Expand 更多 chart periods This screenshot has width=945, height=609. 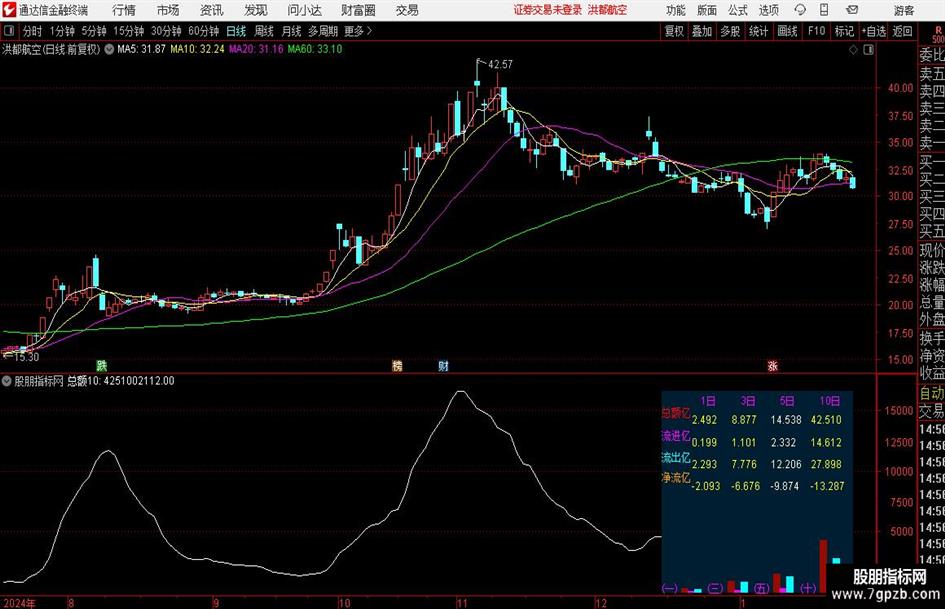coord(358,31)
